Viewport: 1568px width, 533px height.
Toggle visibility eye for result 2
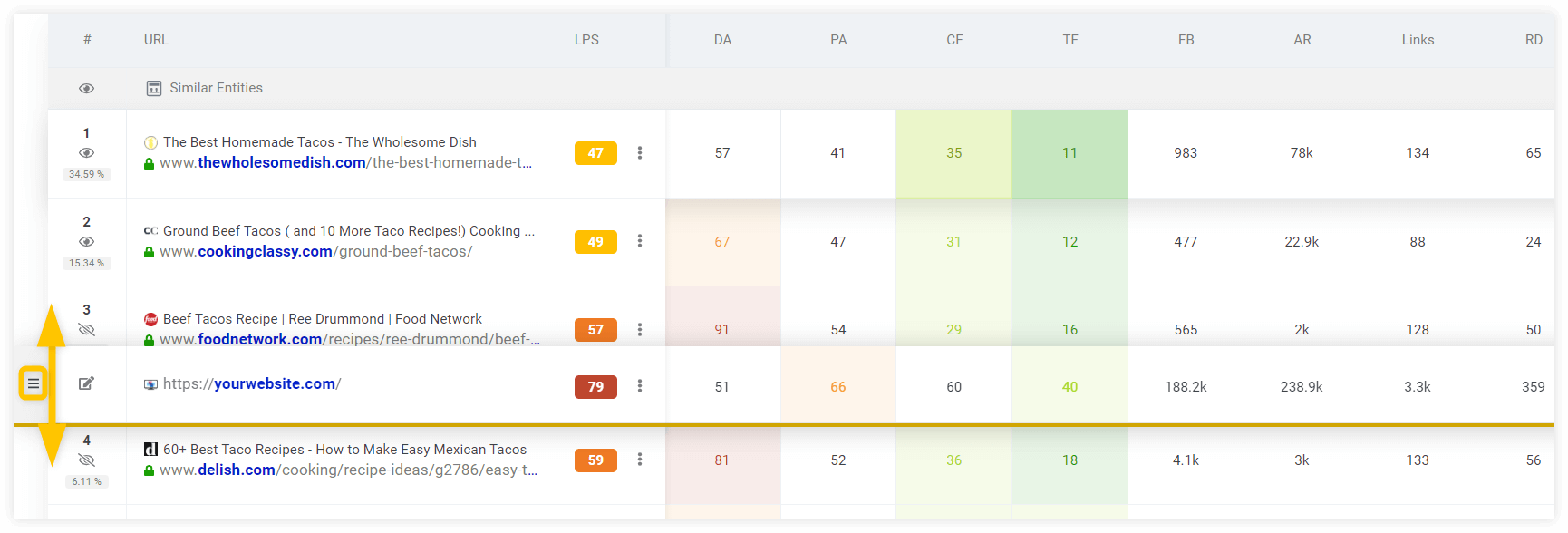click(x=86, y=242)
